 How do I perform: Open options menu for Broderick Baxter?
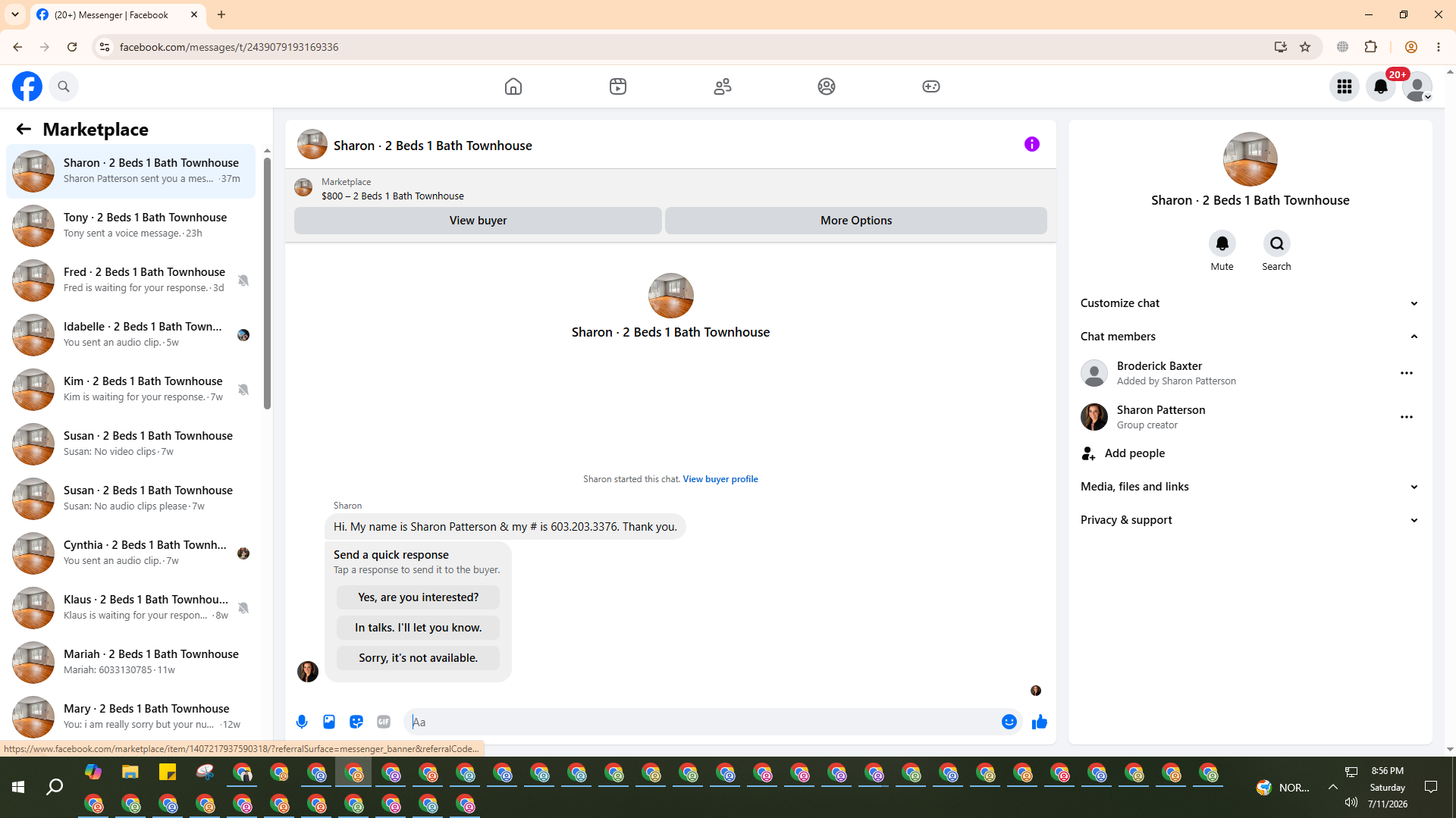point(1407,373)
